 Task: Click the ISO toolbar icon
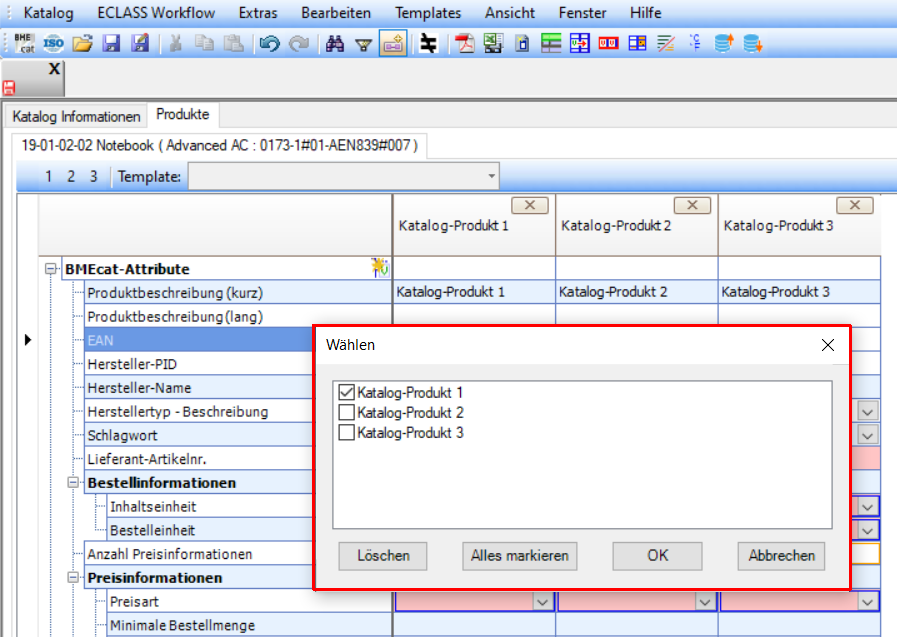pos(53,43)
